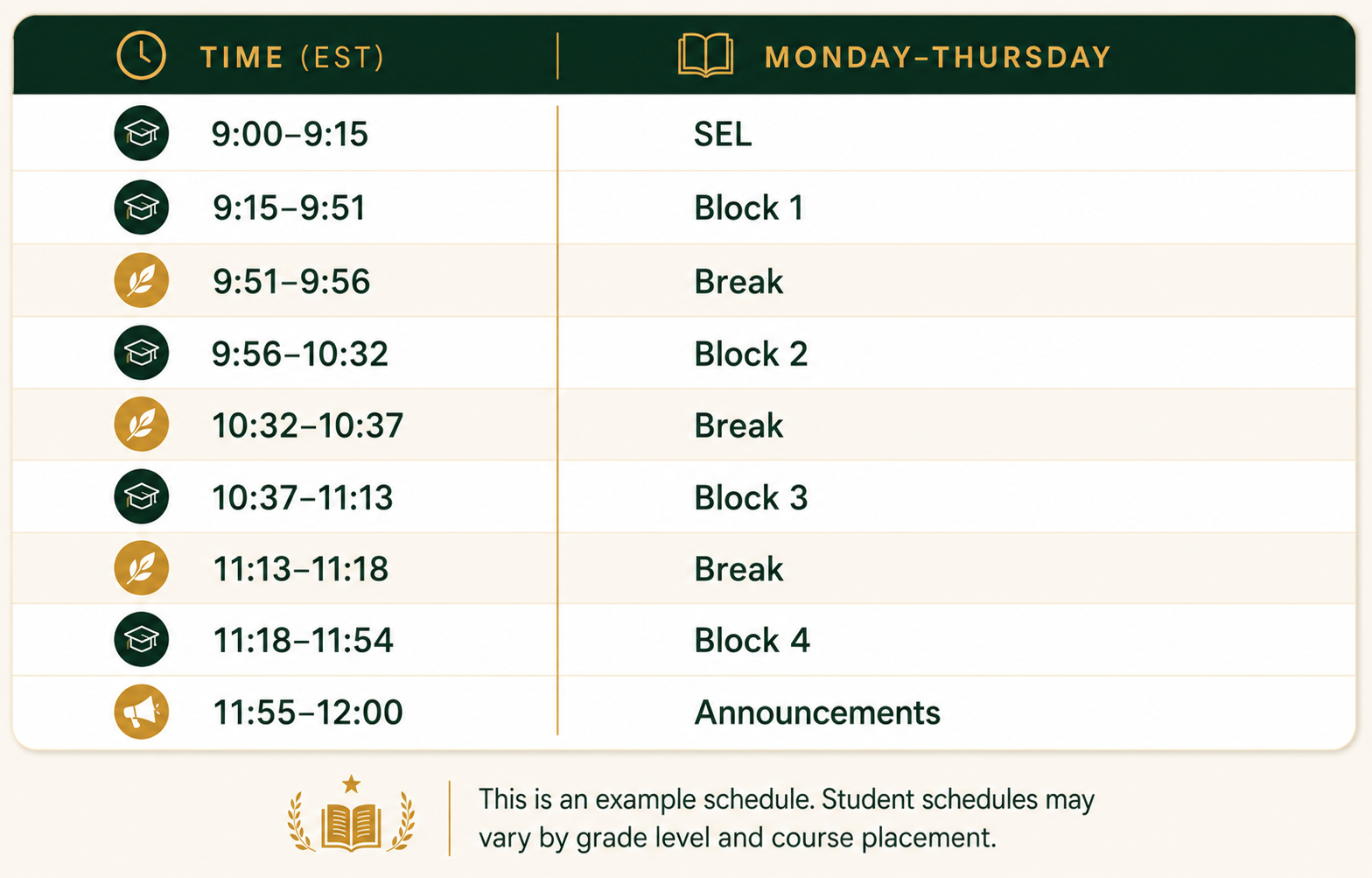The height and width of the screenshot is (878, 1372).
Task: Click the laurel book emblem at bottom
Action: click(352, 814)
